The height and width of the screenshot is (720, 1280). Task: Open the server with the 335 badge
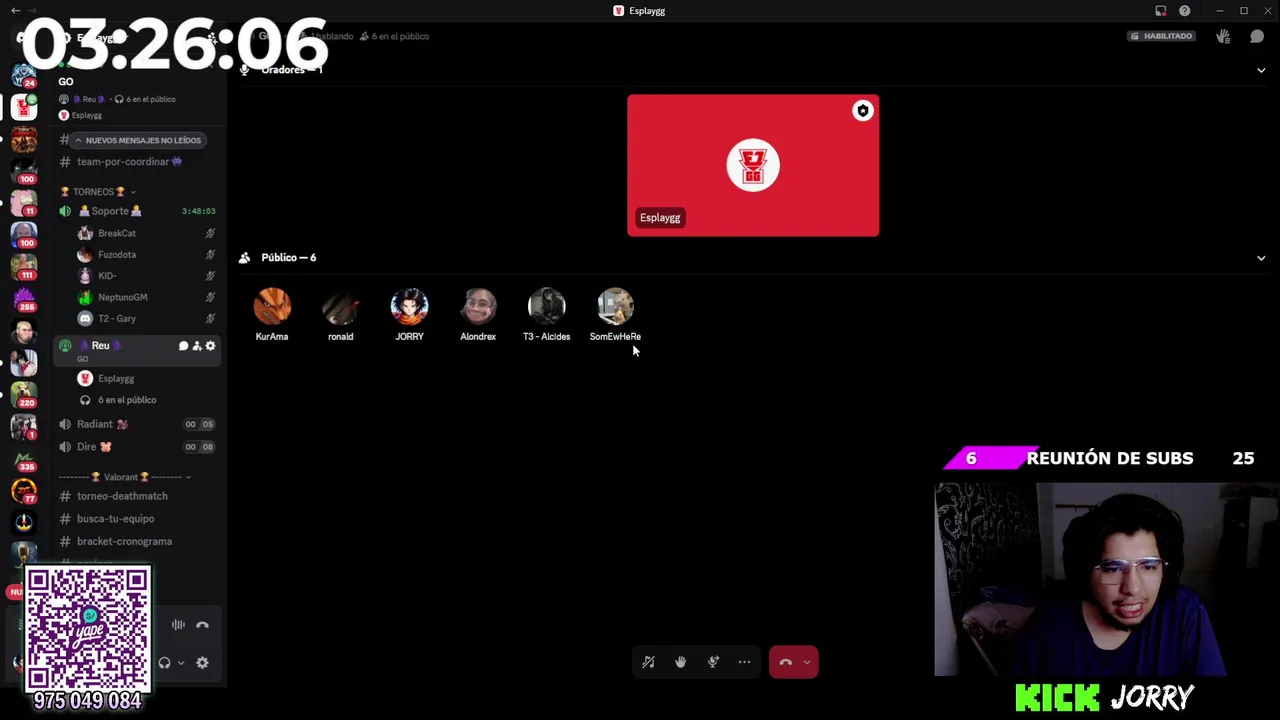(24, 459)
